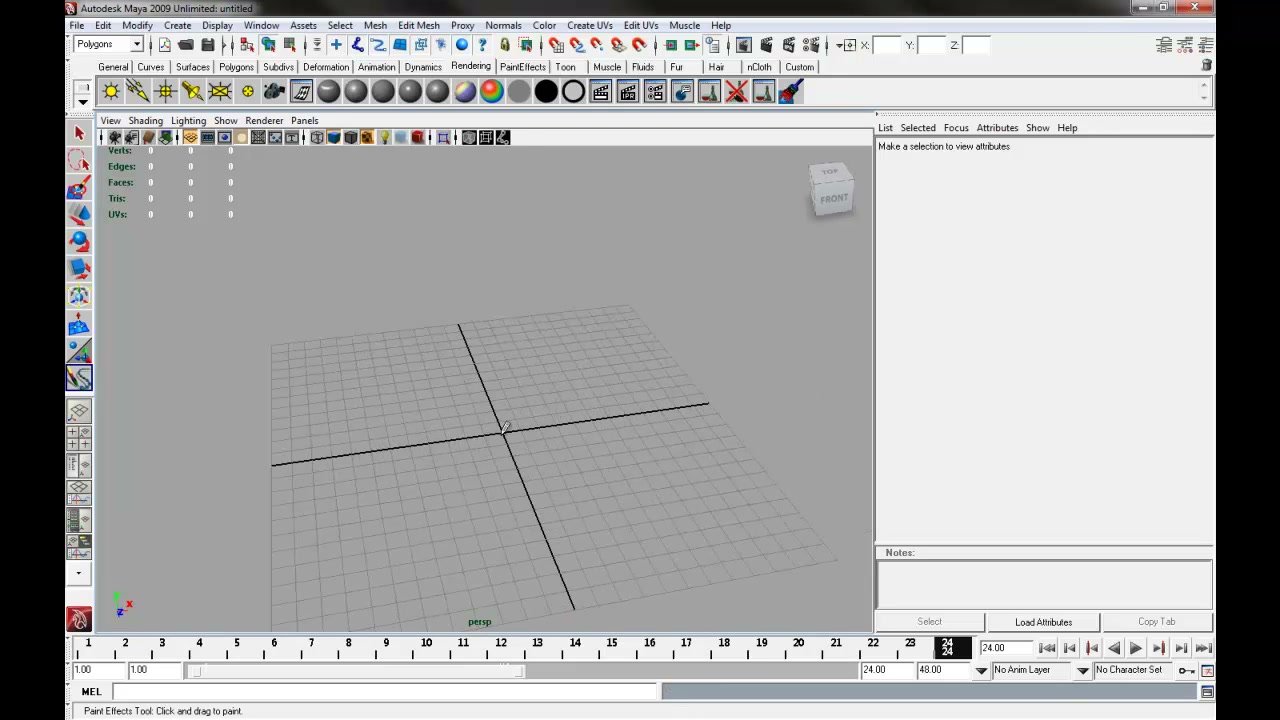Screen dimensions: 1280x720
Task: Open the Attribute Editor Focus menu
Action: coord(956,128)
